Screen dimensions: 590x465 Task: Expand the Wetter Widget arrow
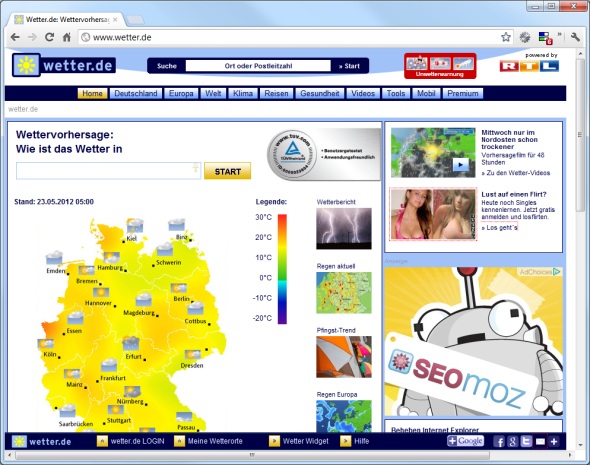pos(274,441)
